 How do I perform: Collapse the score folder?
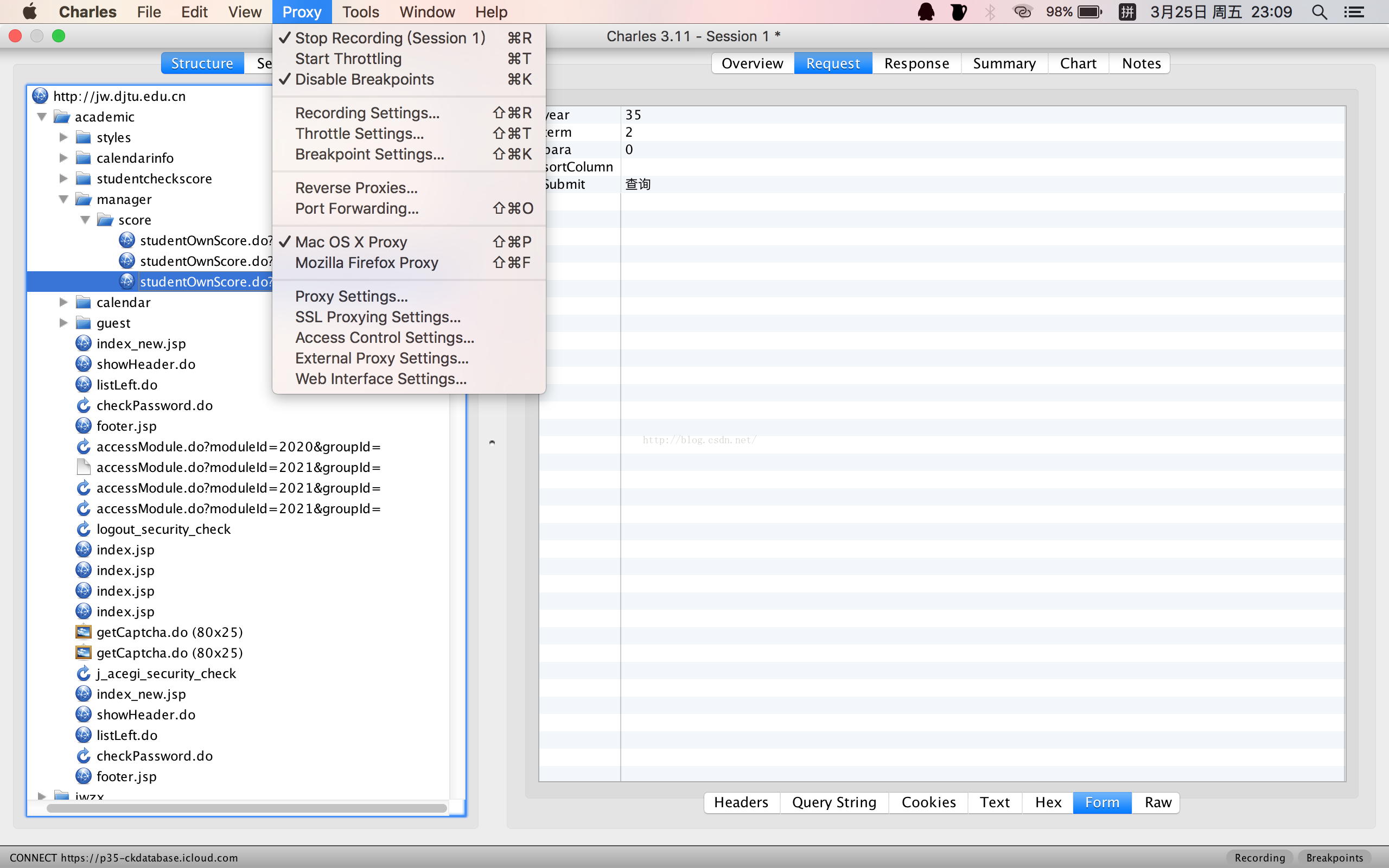[86, 220]
